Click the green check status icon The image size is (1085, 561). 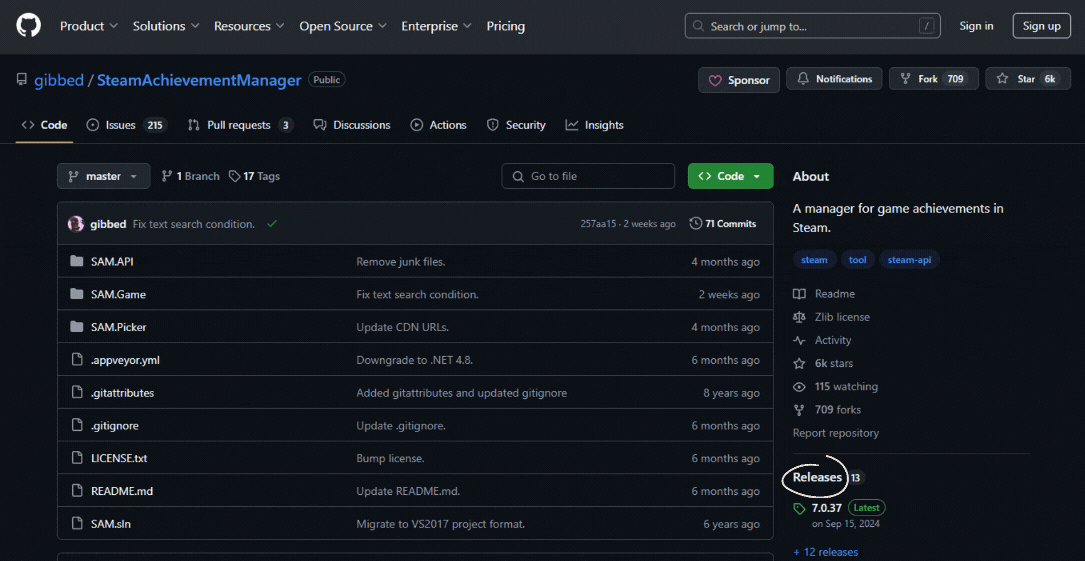click(272, 223)
